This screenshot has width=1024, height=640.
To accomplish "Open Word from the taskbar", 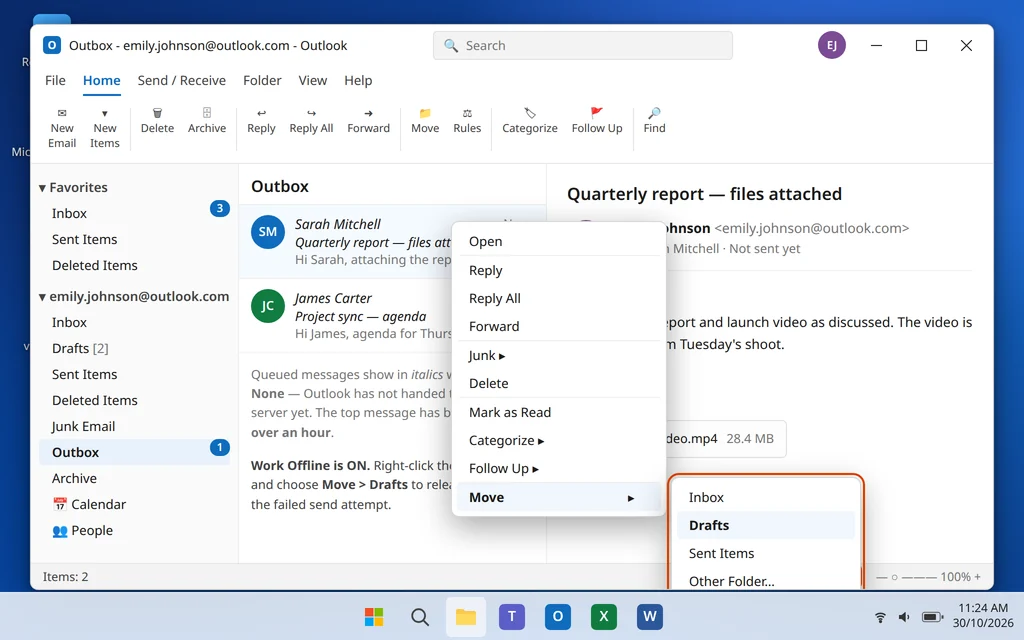I will (650, 616).
